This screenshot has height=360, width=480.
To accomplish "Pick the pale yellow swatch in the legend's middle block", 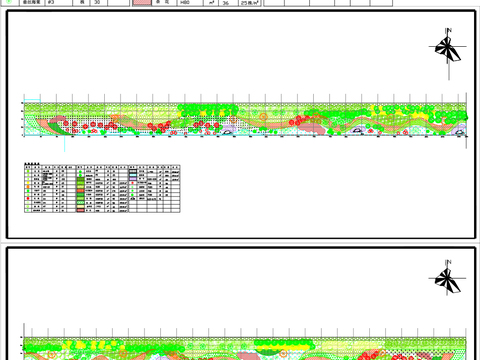I will 80,206.
